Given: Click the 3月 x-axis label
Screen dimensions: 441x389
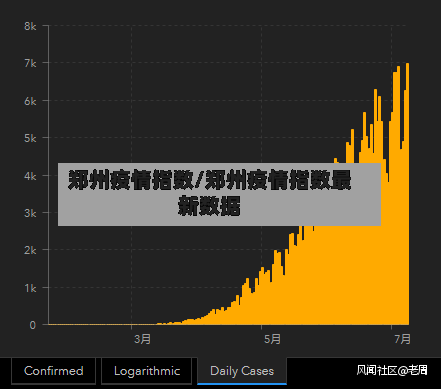Looking at the screenshot, I should 142,339.
